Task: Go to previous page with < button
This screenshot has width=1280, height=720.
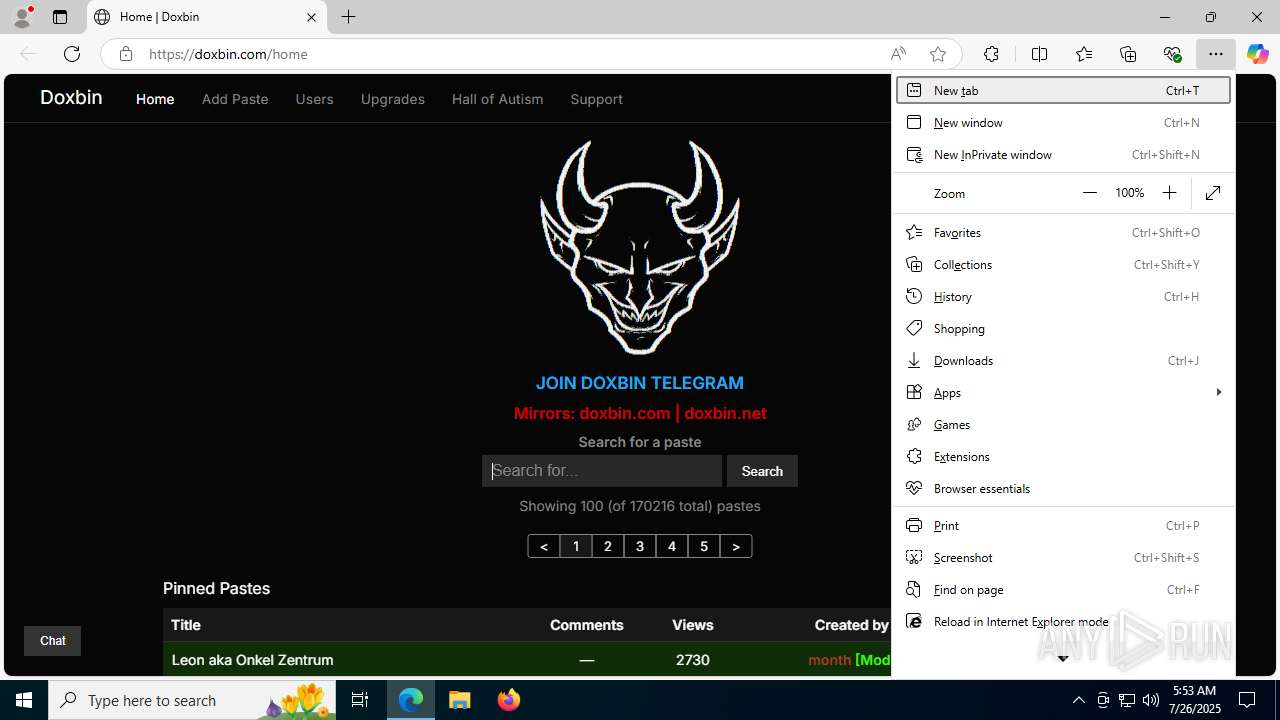Action: click(x=544, y=546)
